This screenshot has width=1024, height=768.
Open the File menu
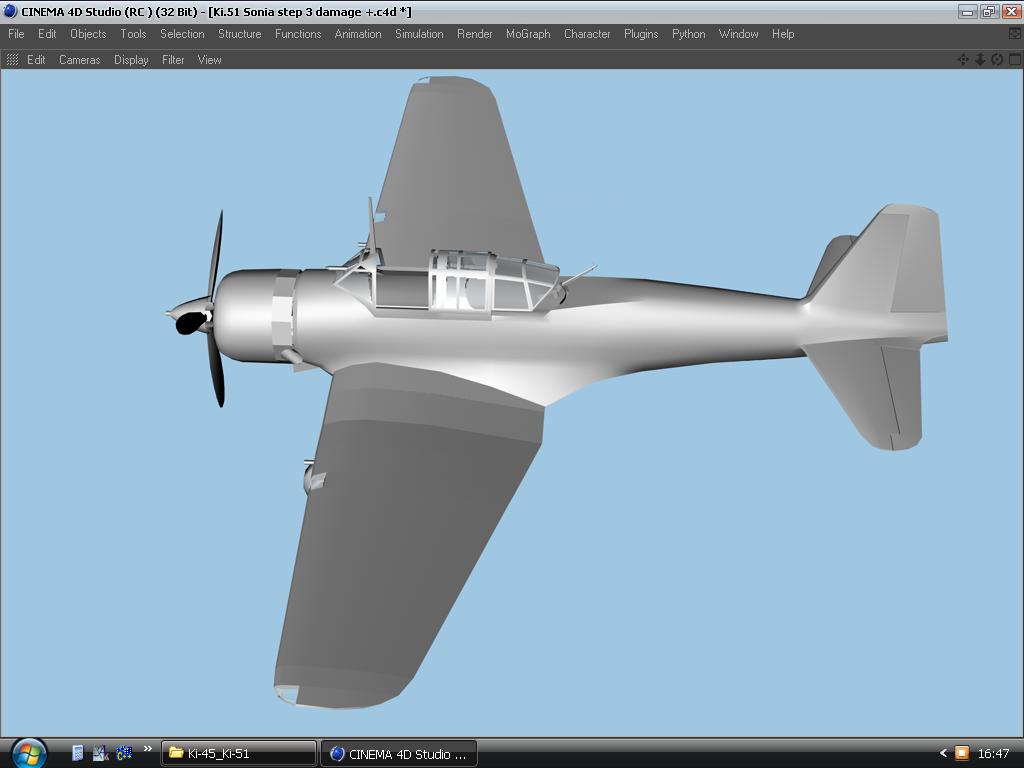[x=16, y=34]
